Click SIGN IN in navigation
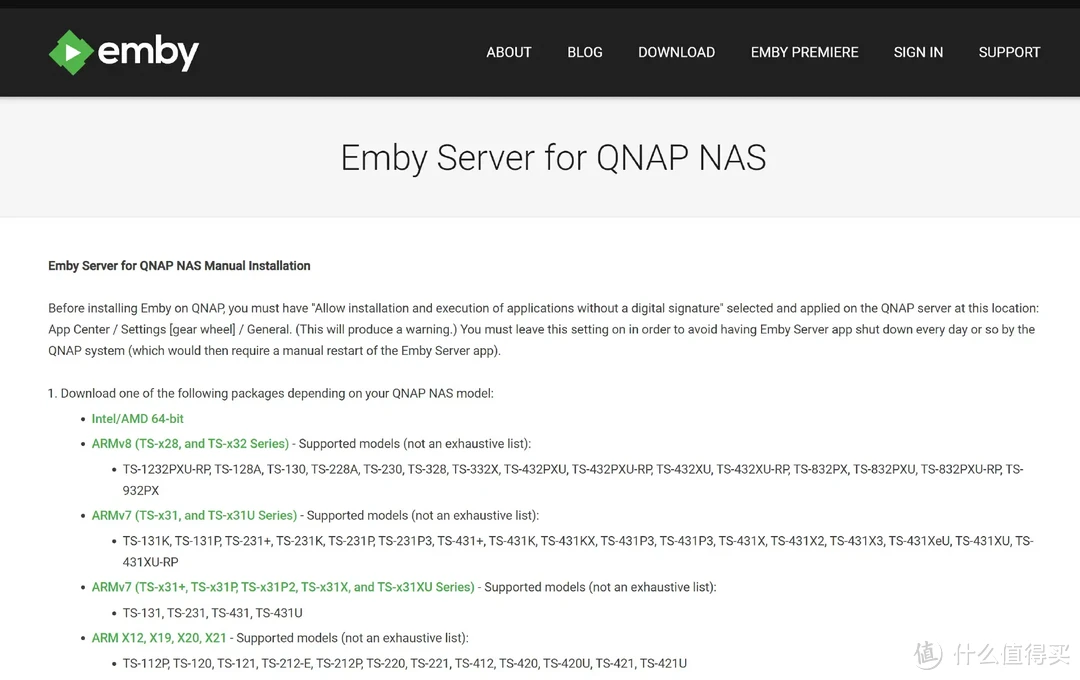The height and width of the screenshot is (680, 1080). click(918, 52)
